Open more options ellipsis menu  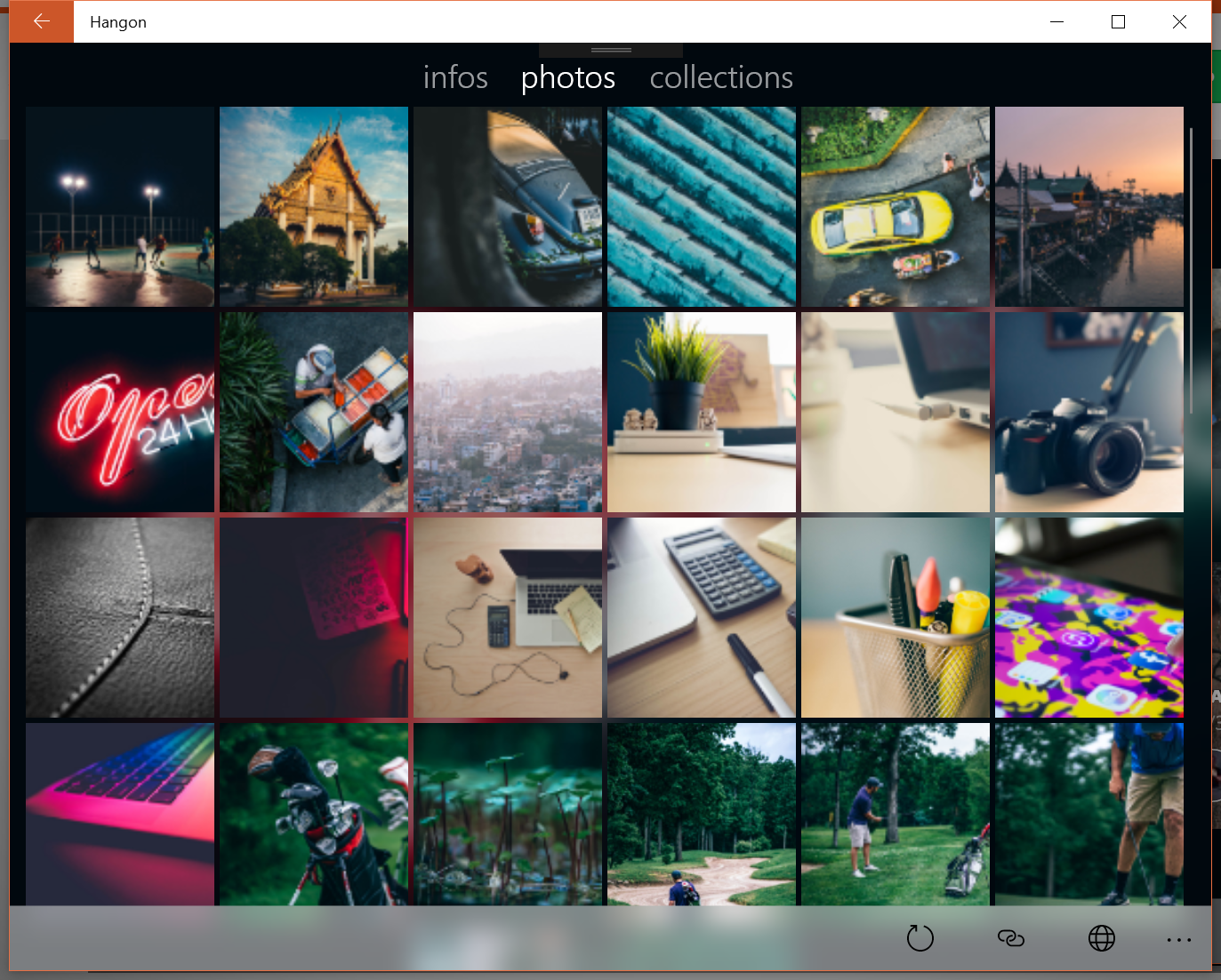click(x=1179, y=939)
